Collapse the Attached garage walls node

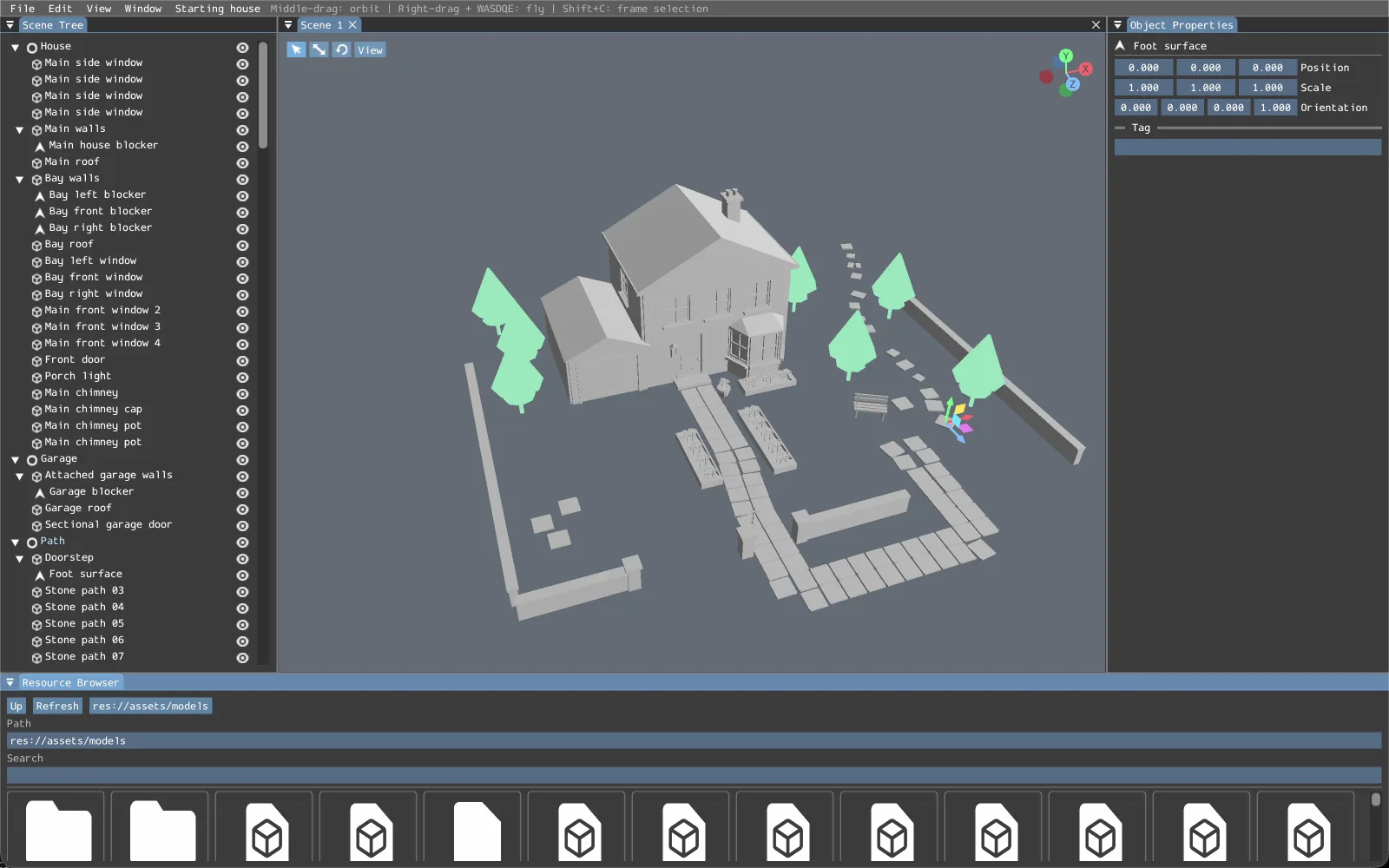click(20, 476)
